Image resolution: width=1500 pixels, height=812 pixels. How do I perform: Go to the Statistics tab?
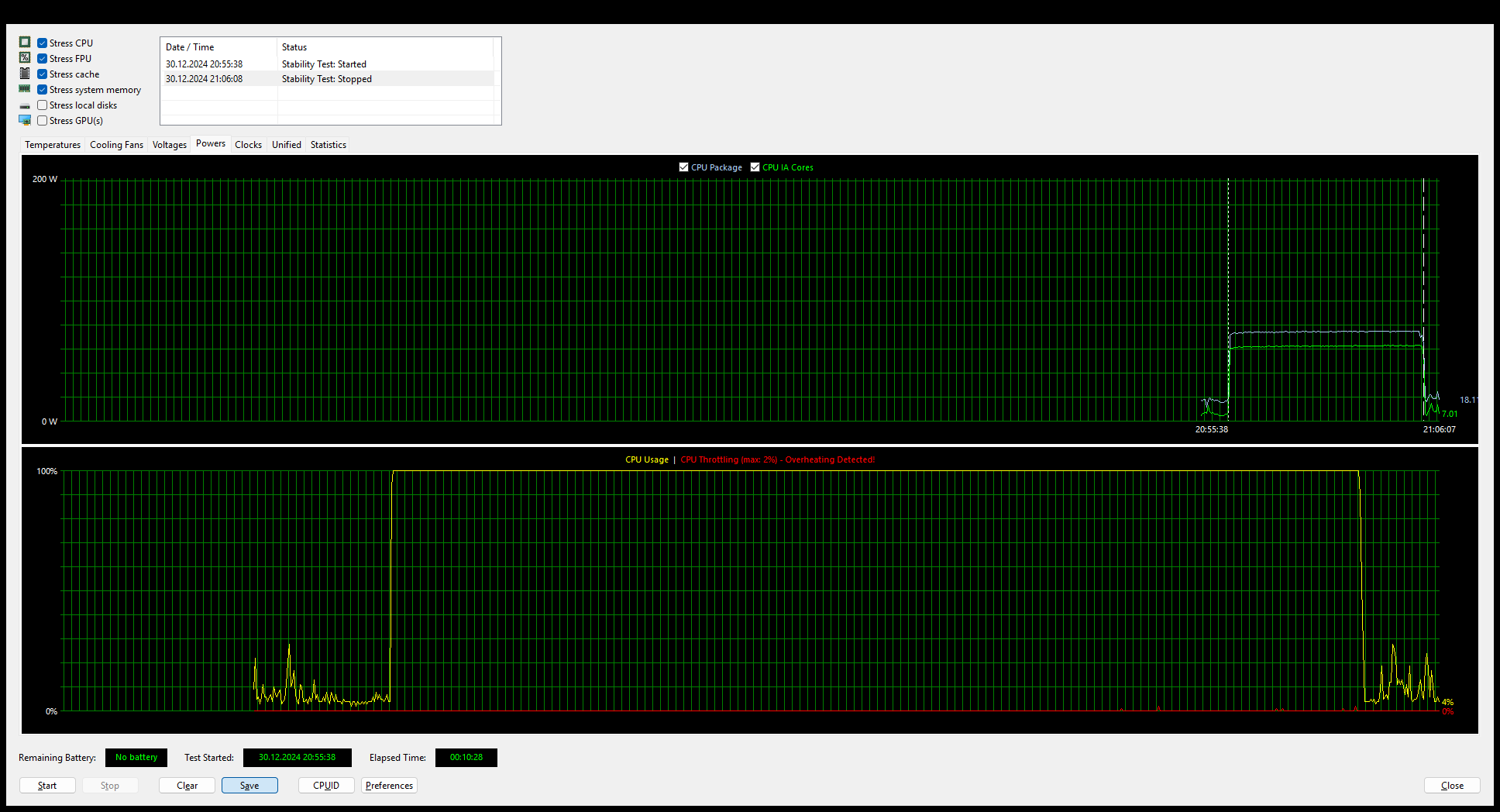coord(328,145)
